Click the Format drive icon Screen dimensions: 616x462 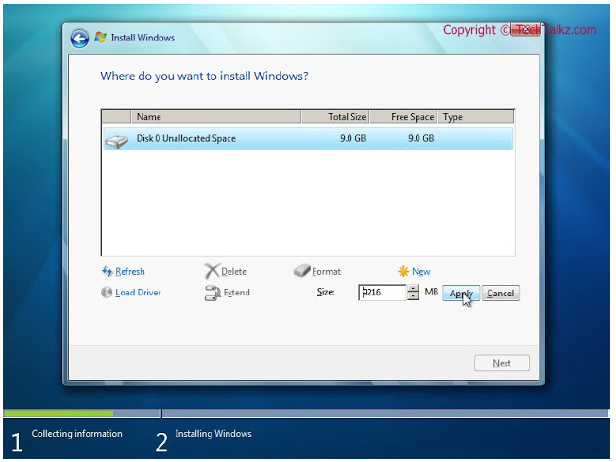coord(302,270)
